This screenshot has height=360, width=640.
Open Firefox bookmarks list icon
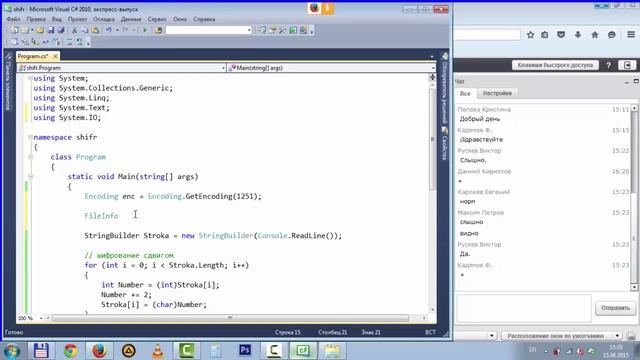[544, 35]
